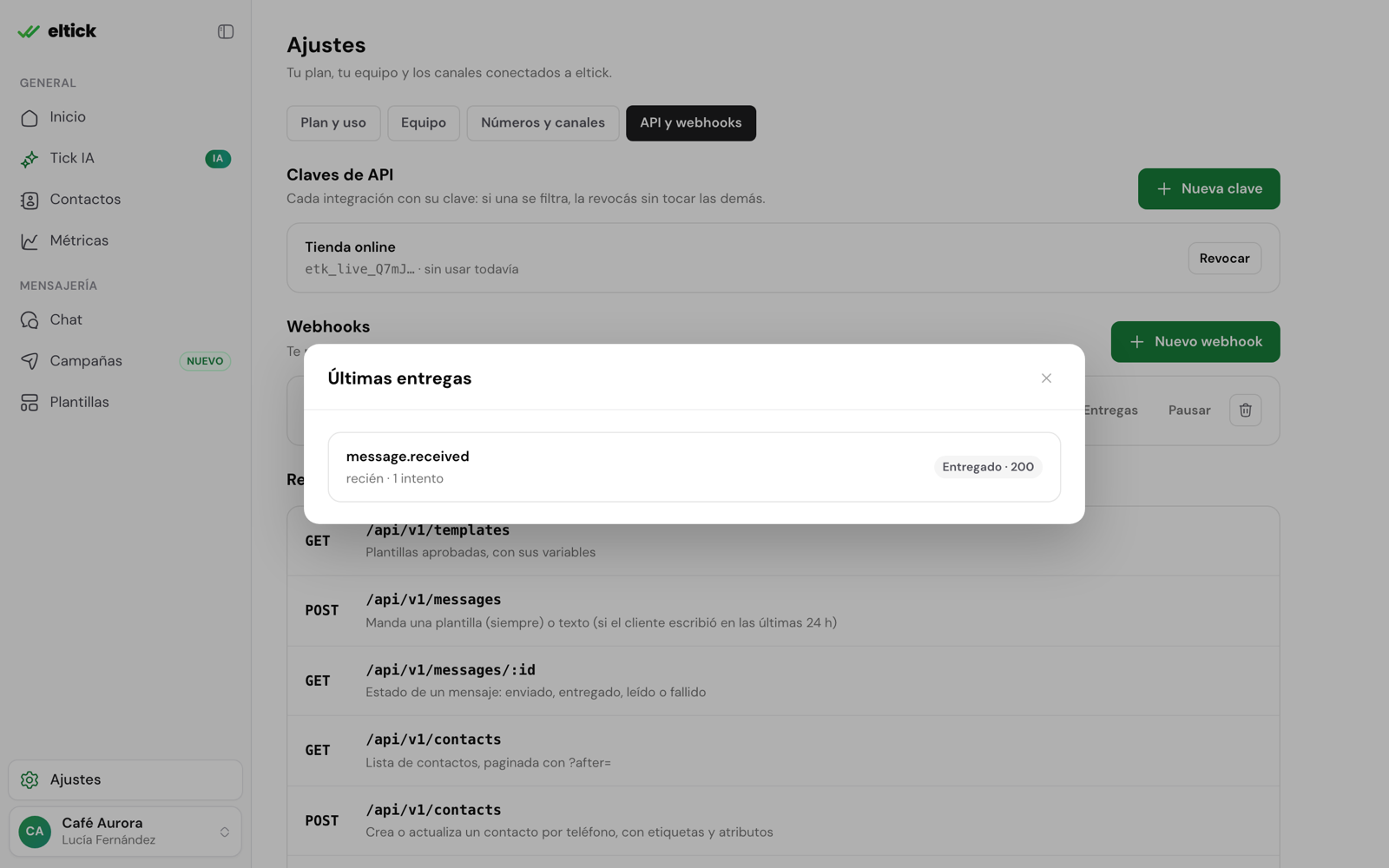Open the Métricas section
Viewport: 1389px width, 868px height.
[125, 240]
